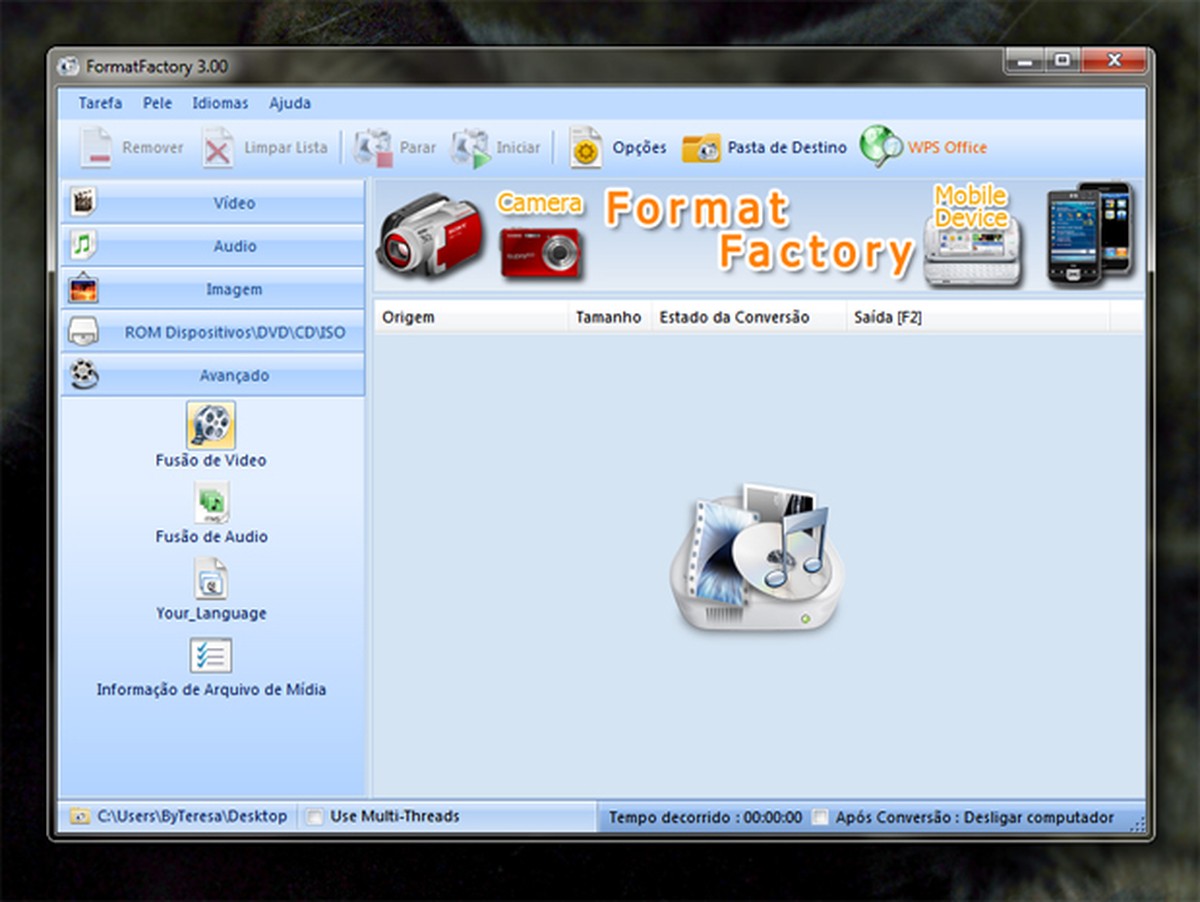Click the Tempo decorrido : 00:00:00 status
Screen dimensions: 1200x902
(705, 817)
